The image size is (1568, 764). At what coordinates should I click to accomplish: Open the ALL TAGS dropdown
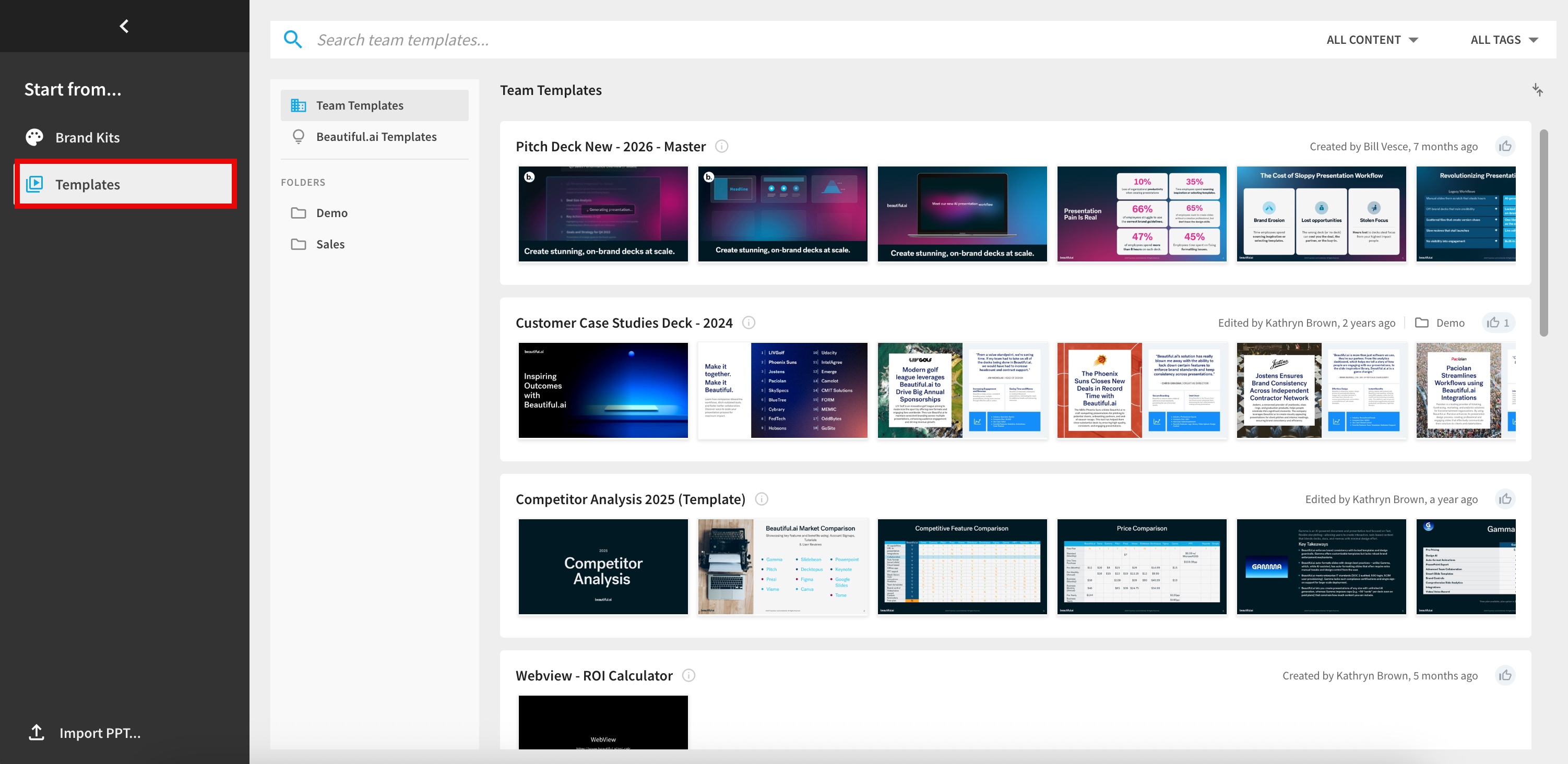(1504, 40)
